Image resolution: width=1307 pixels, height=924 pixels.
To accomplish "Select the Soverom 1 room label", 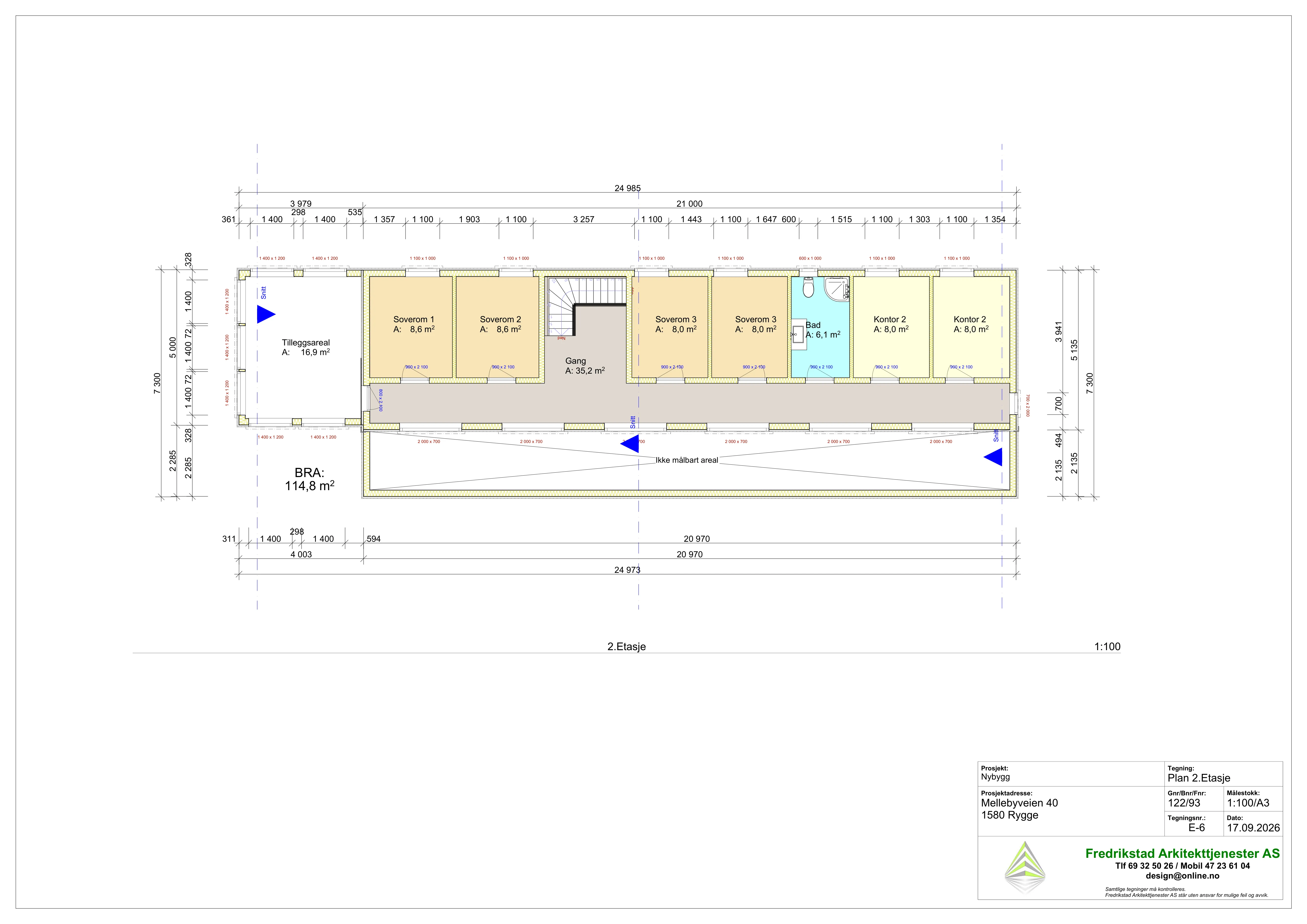I will [414, 319].
